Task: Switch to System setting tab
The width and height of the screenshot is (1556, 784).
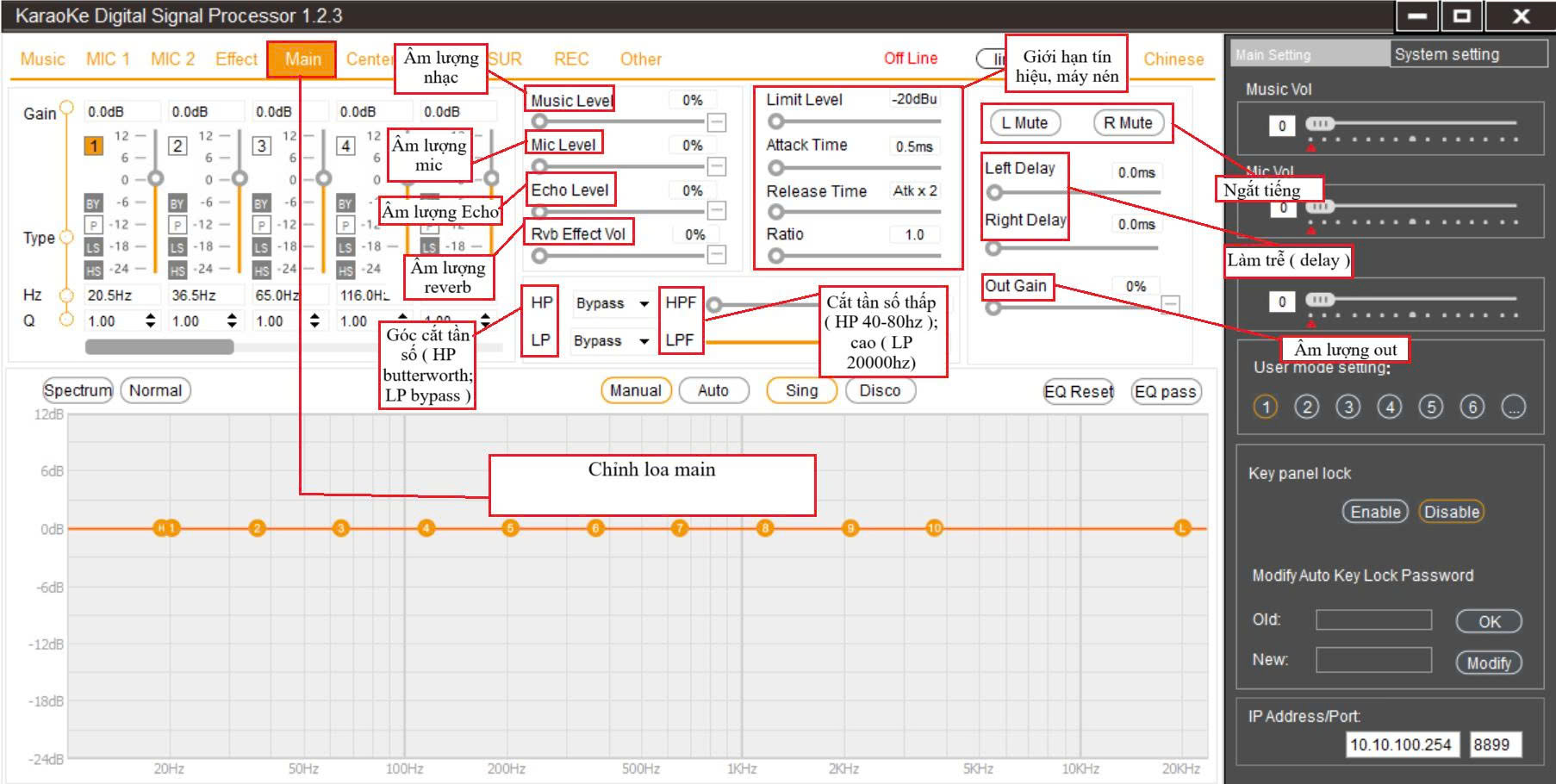Action: point(1468,54)
